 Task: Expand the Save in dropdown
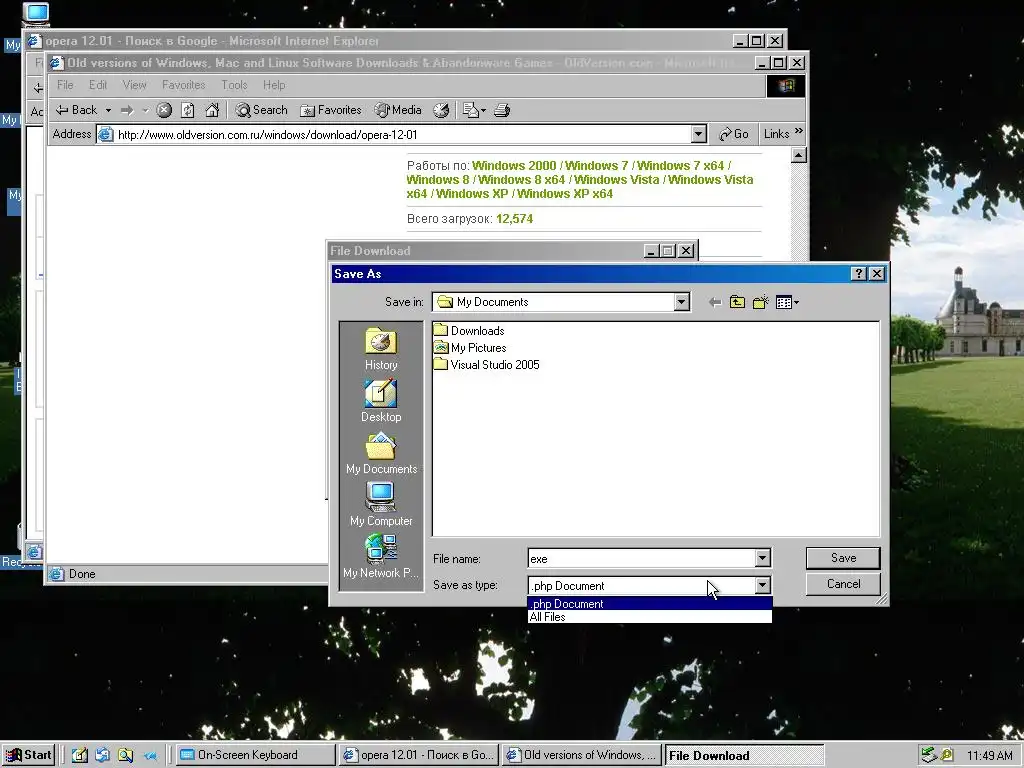pyautogui.click(x=682, y=302)
